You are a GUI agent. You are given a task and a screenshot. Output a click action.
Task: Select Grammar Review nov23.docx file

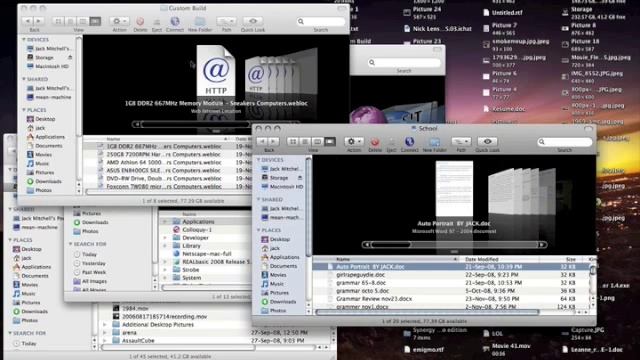tap(452, 299)
